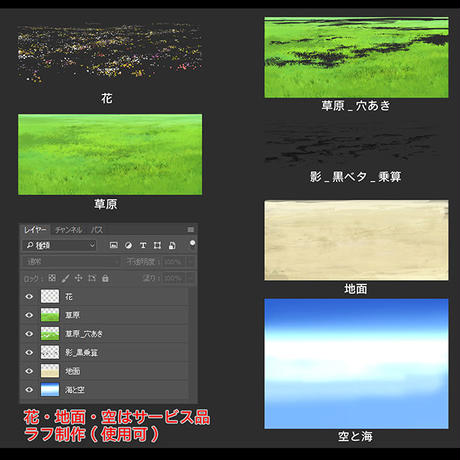Screen dimensions: 460x460
Task: Switch to the チャンネル tab
Action: tap(69, 230)
